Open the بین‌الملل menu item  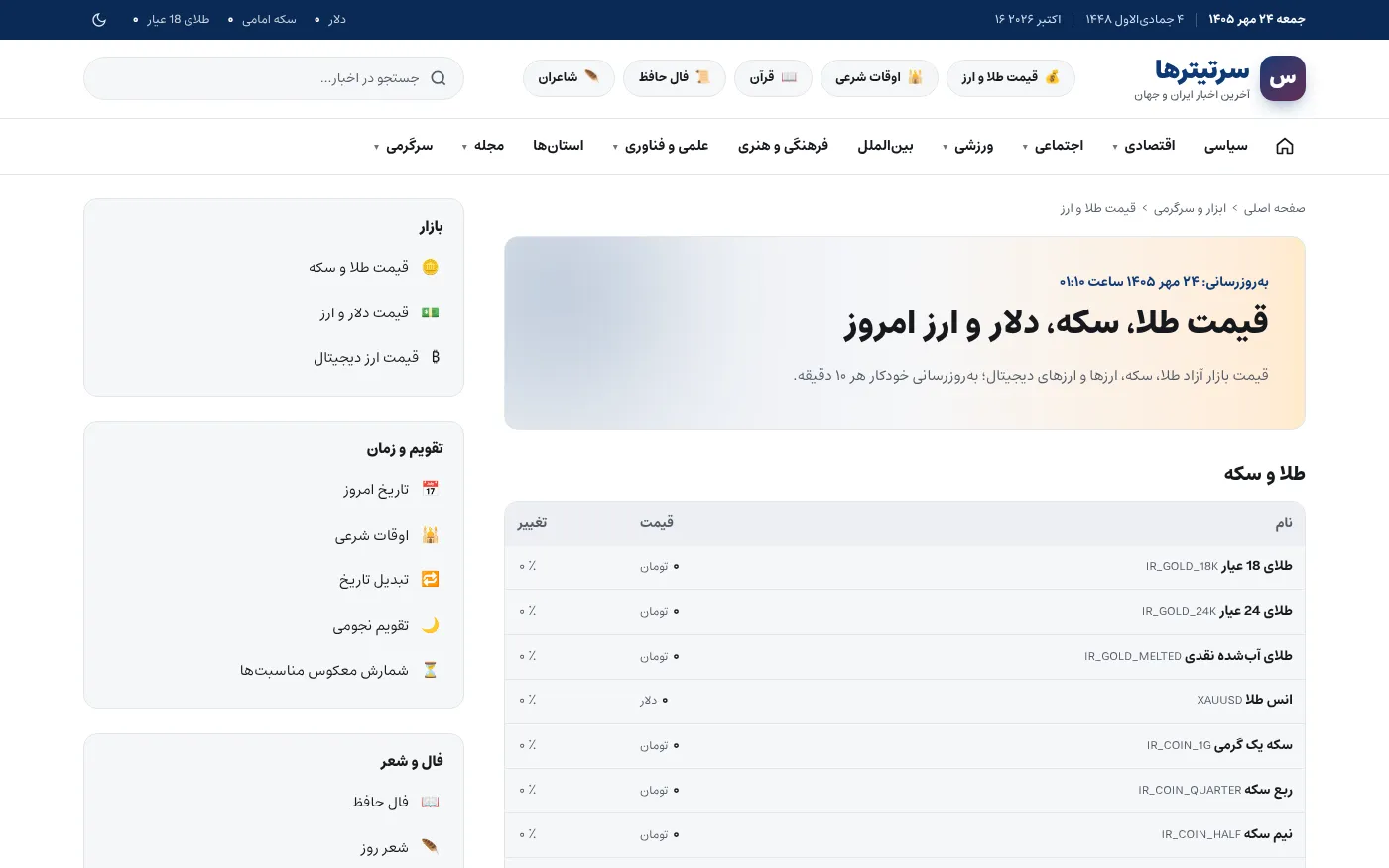[885, 146]
